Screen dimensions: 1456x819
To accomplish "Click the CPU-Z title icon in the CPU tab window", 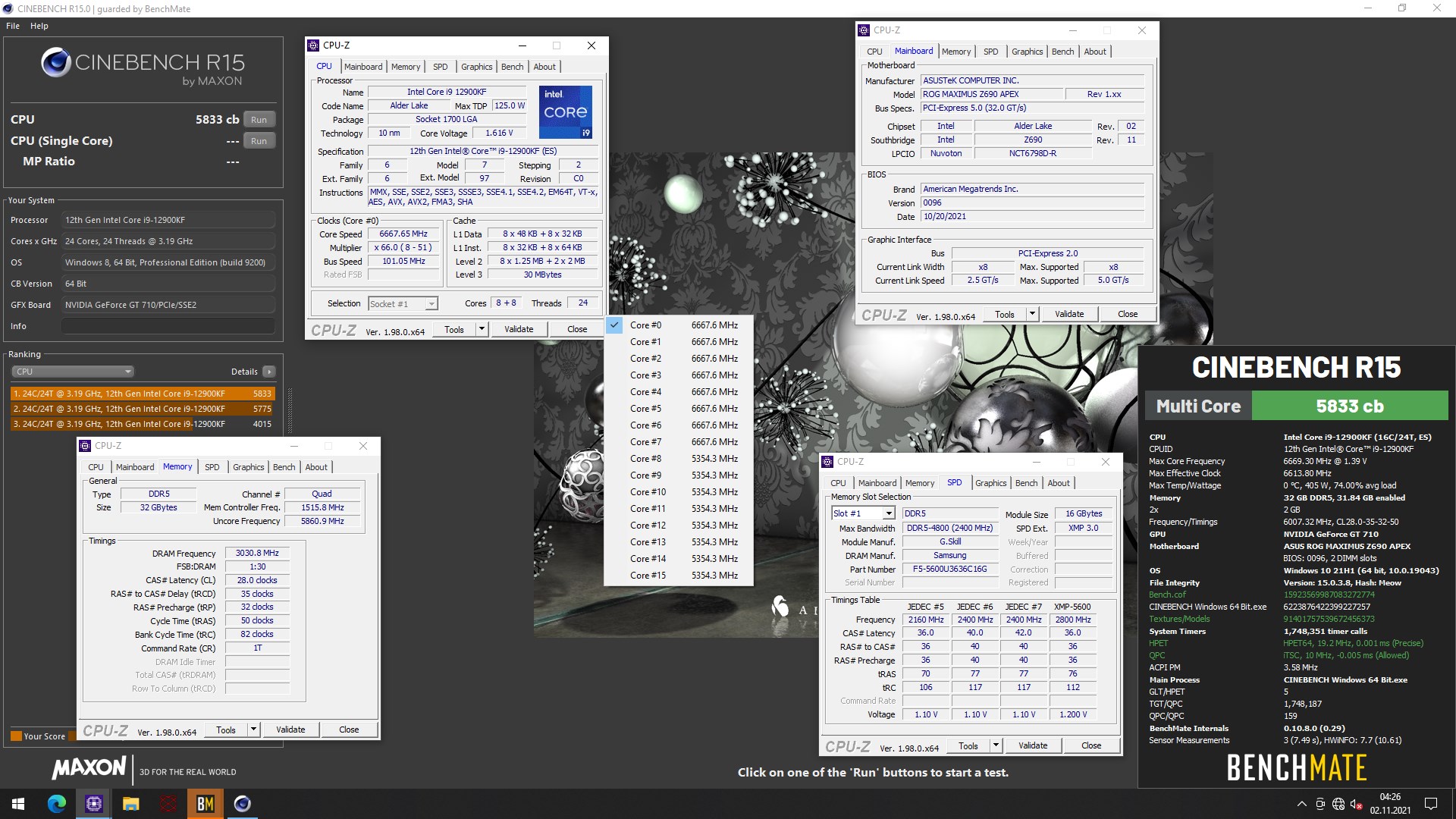I will click(313, 45).
